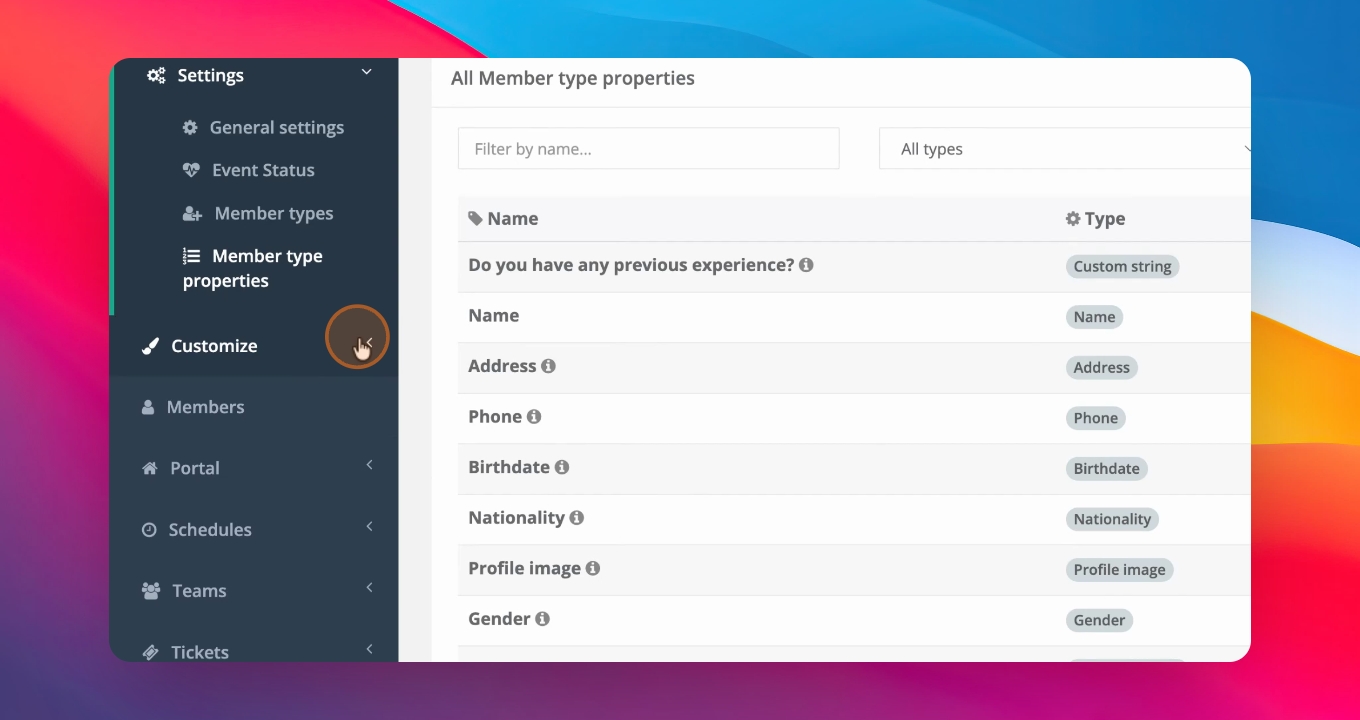Click the Teams group icon

click(151, 591)
